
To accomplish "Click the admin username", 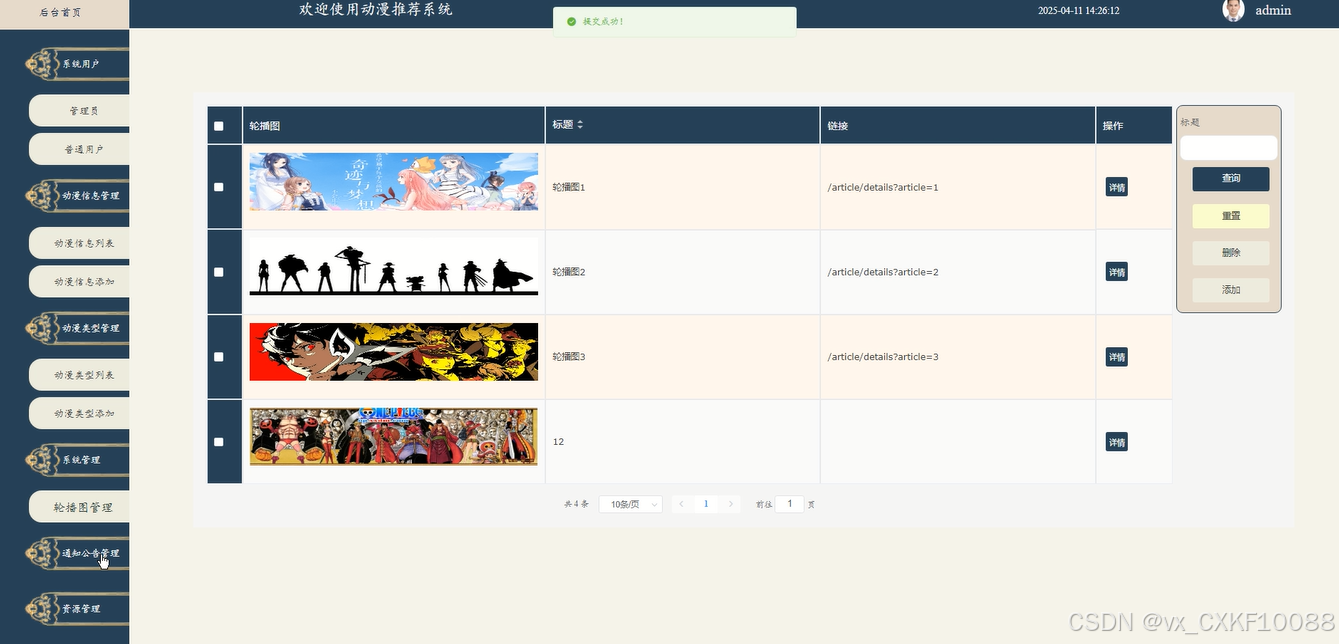I will [x=1273, y=10].
